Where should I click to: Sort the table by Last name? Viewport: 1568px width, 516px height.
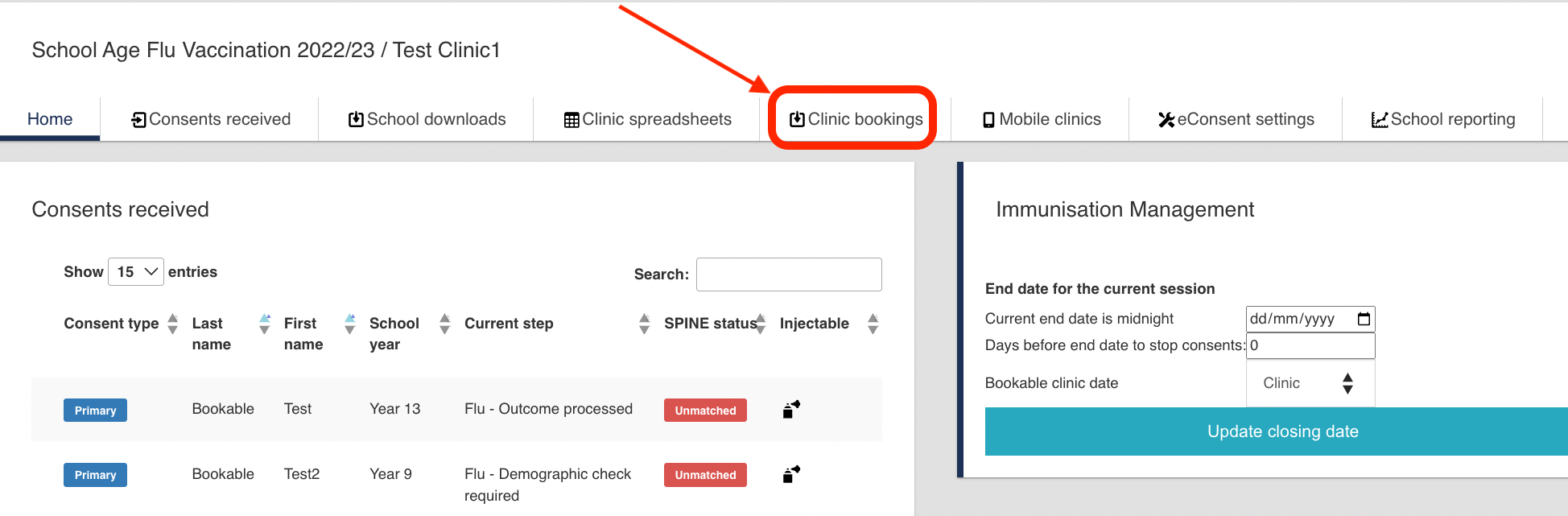click(x=264, y=324)
